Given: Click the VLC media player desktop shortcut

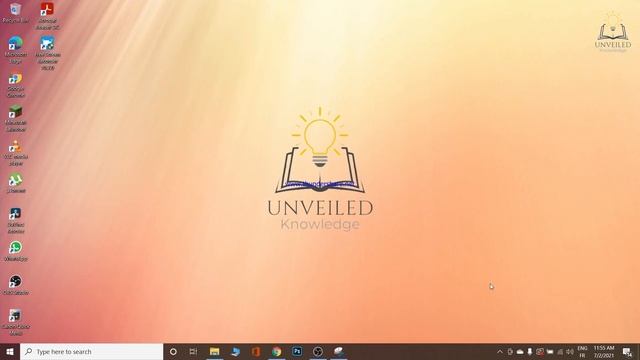Looking at the screenshot, I should pos(16,153).
